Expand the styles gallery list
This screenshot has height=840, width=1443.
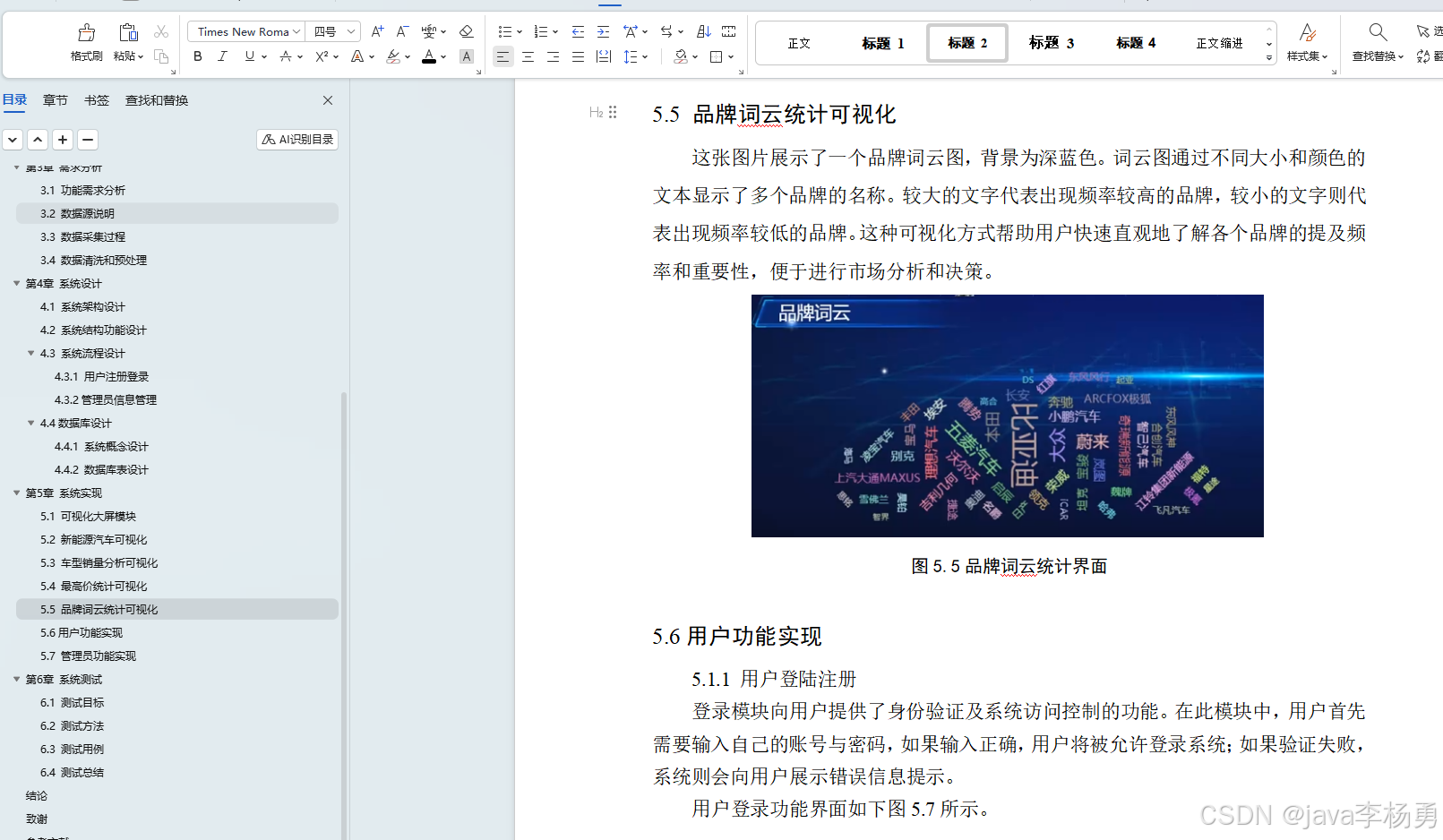tap(1269, 57)
